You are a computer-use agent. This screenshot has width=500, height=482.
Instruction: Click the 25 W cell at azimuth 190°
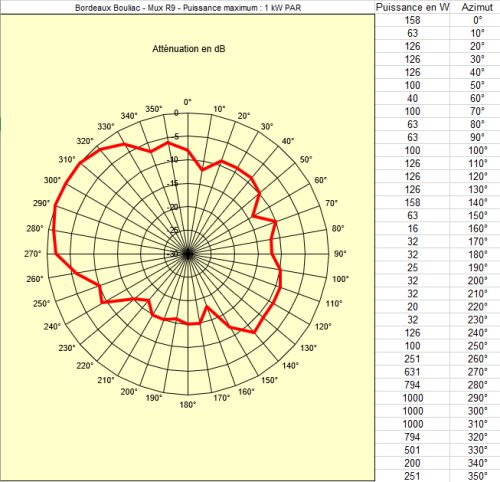pyautogui.click(x=412, y=267)
